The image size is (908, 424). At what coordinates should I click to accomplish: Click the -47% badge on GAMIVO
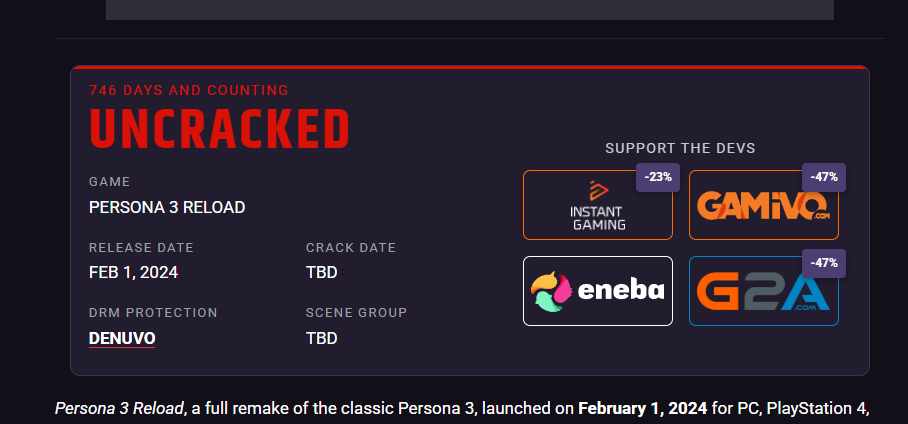click(824, 178)
